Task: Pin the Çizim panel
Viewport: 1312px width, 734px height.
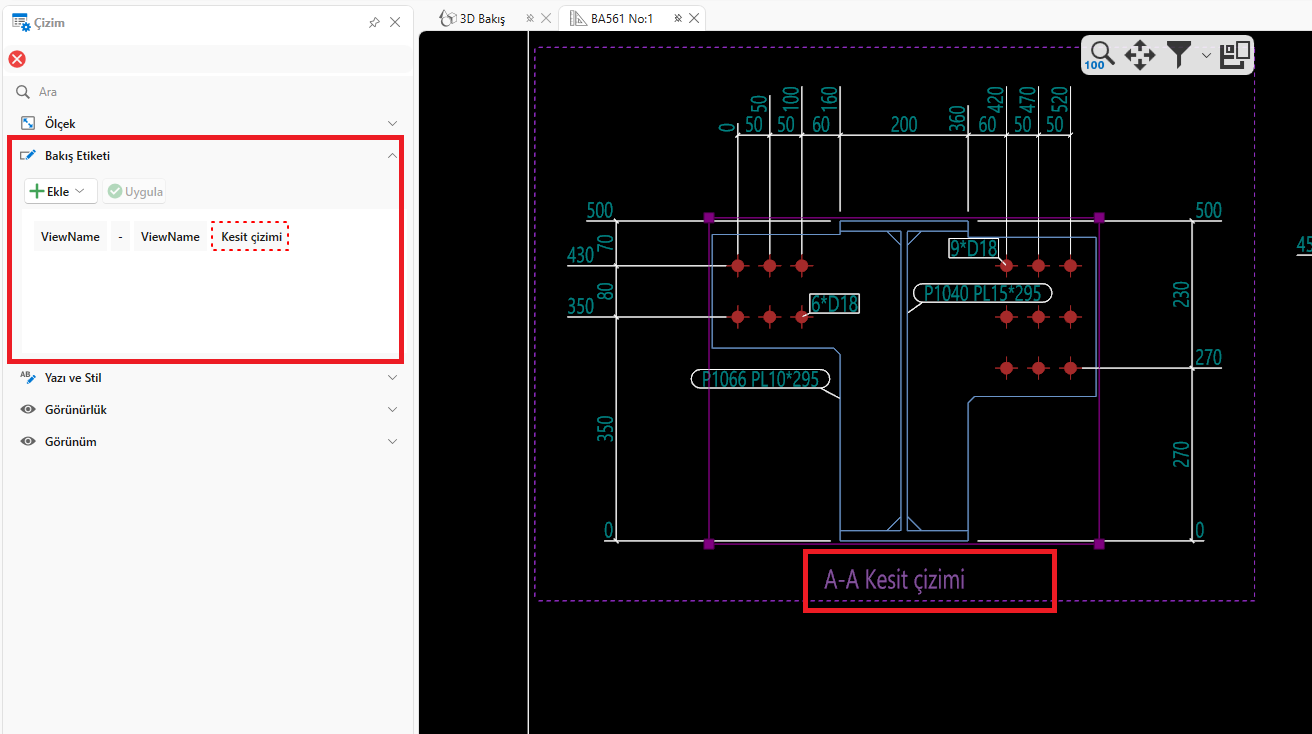Action: pos(374,22)
